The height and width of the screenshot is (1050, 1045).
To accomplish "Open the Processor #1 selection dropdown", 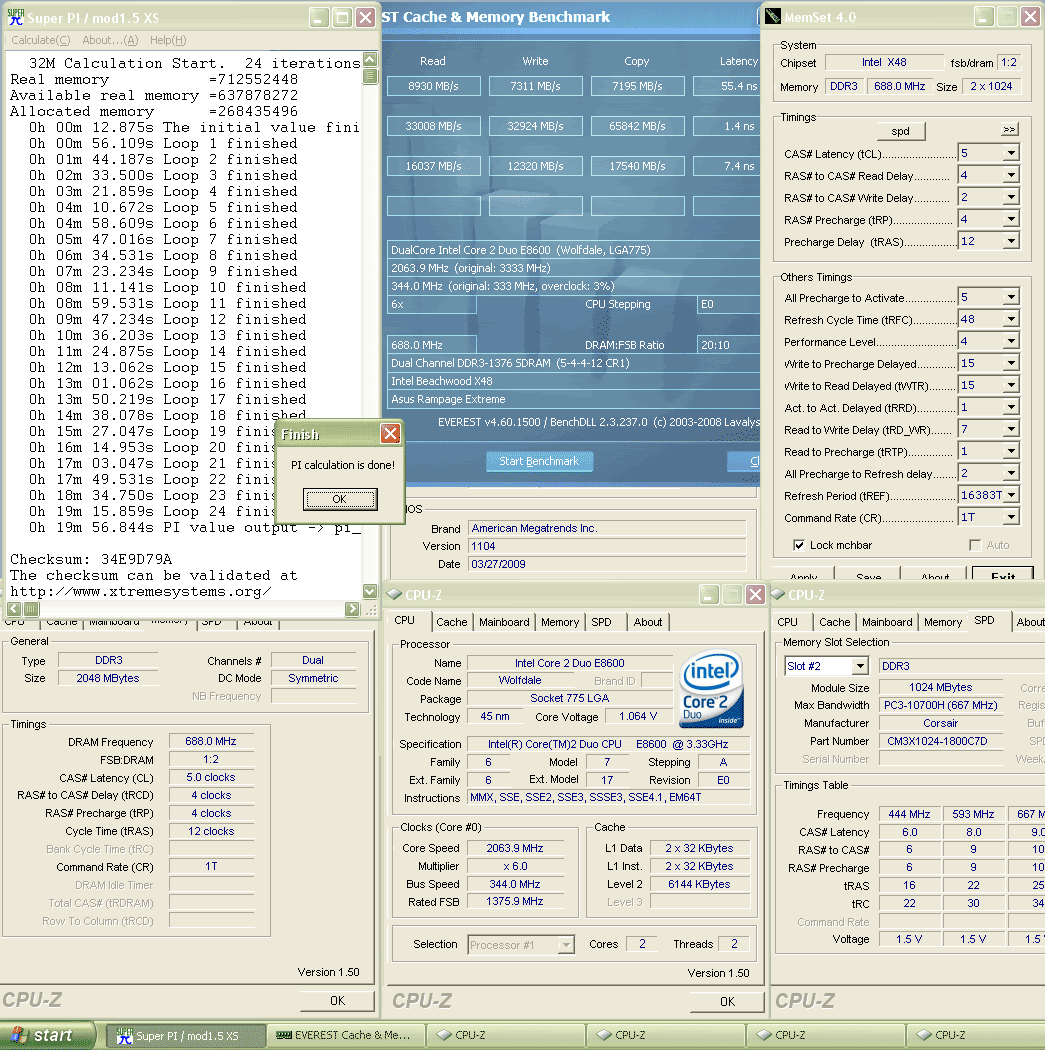I will tap(566, 945).
